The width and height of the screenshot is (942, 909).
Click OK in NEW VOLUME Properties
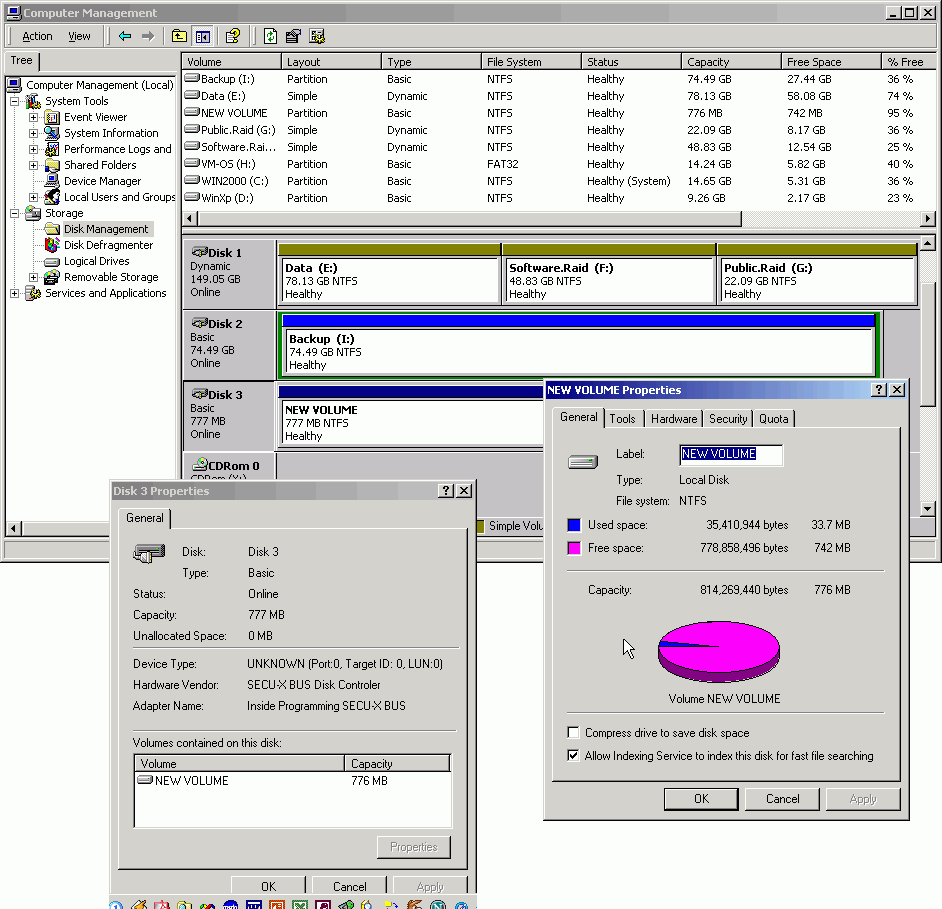pyautogui.click(x=701, y=798)
